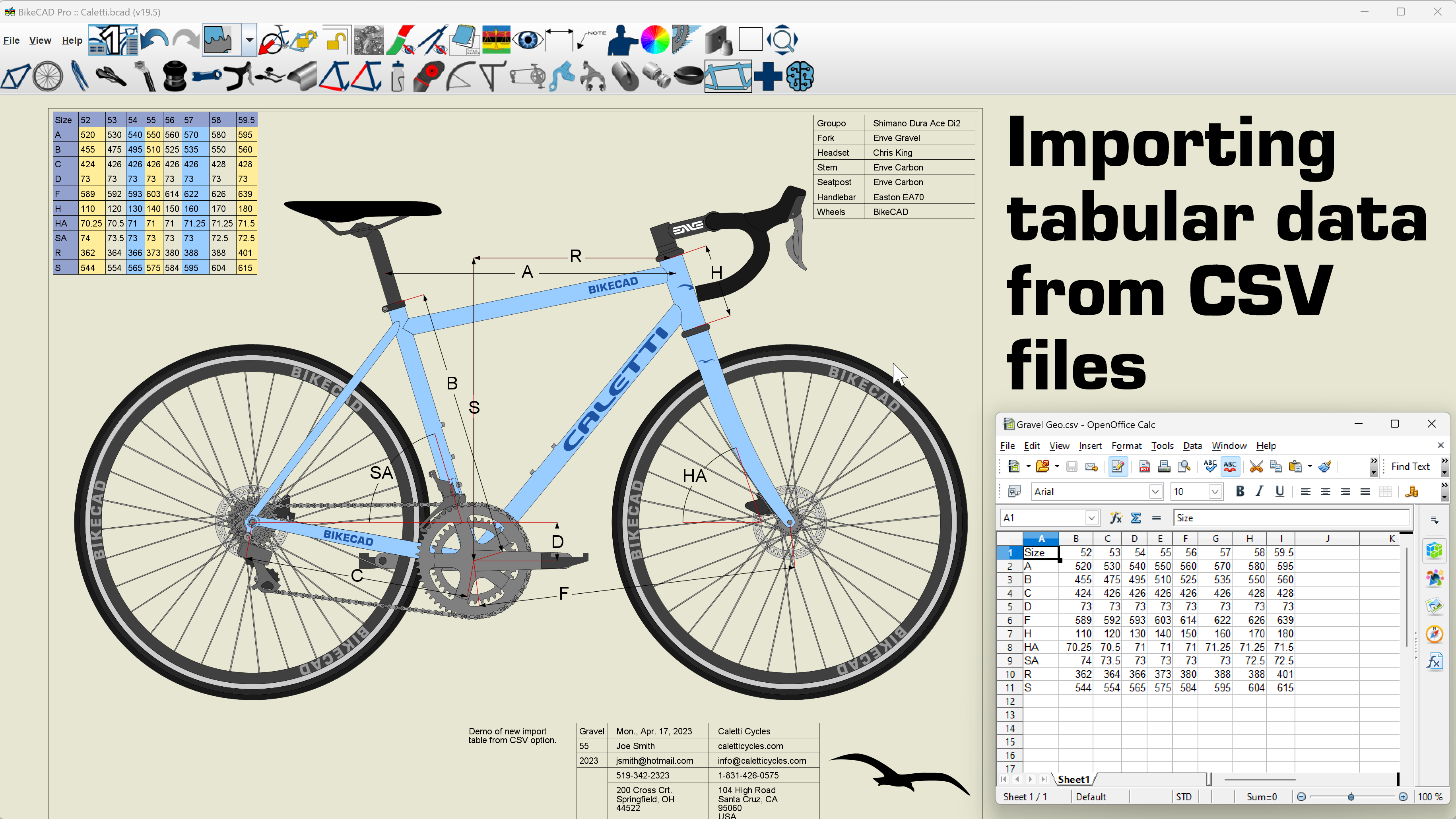
Task: Click the NOTE annotation icon
Action: coord(591,40)
